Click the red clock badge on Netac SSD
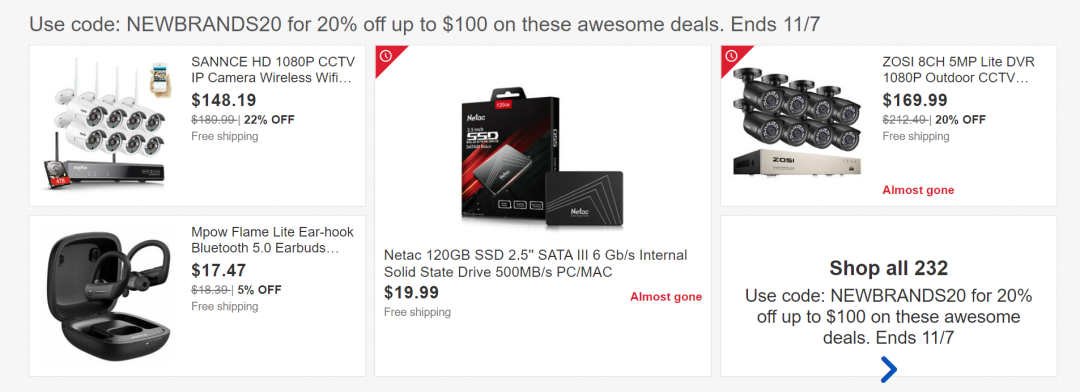The width and height of the screenshot is (1080, 392). point(386,56)
